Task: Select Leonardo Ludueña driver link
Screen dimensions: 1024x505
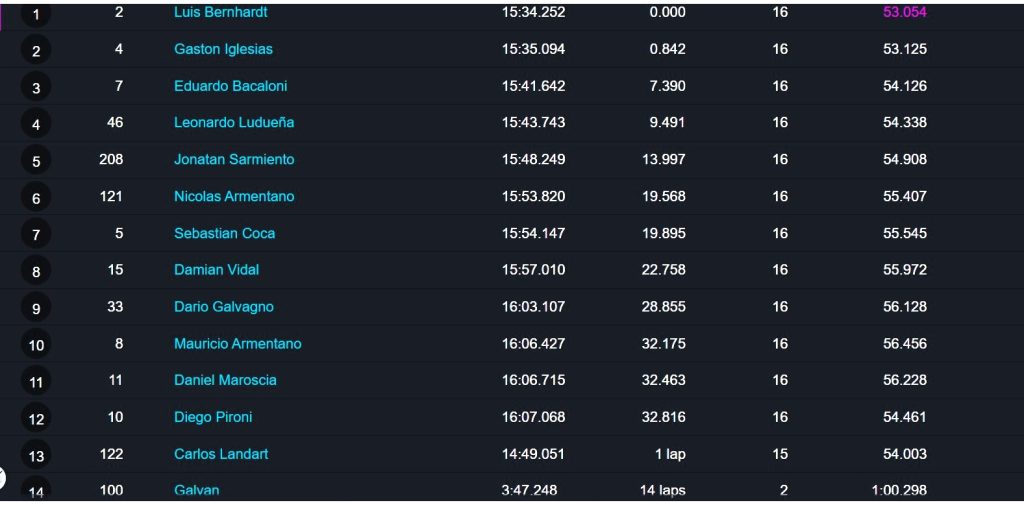Action: point(234,122)
